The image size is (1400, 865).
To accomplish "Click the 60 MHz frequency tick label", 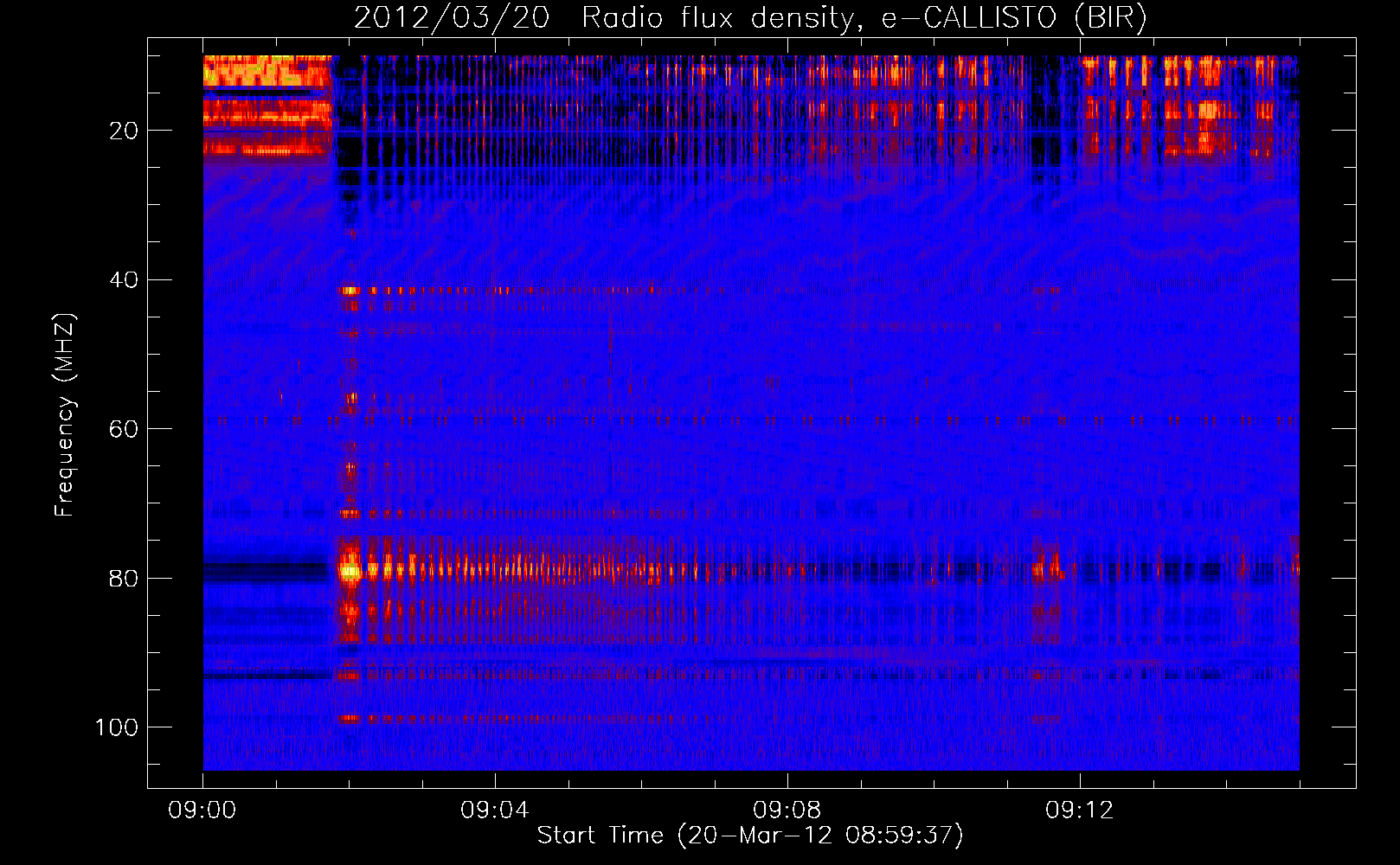I will (x=124, y=429).
